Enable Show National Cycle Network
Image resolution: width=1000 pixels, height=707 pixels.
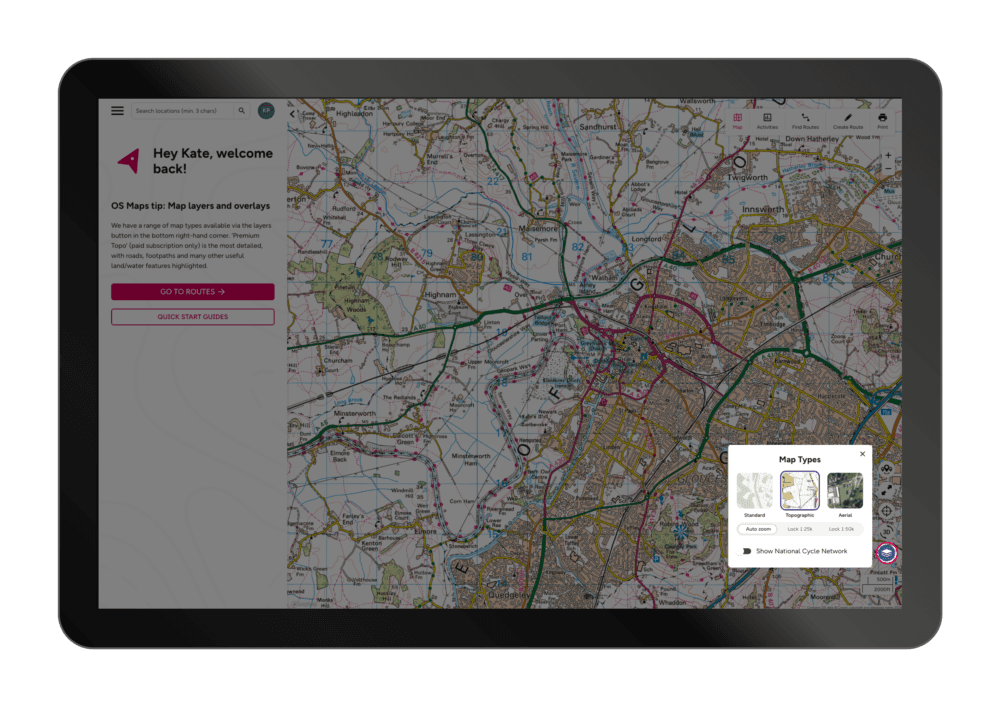(745, 549)
